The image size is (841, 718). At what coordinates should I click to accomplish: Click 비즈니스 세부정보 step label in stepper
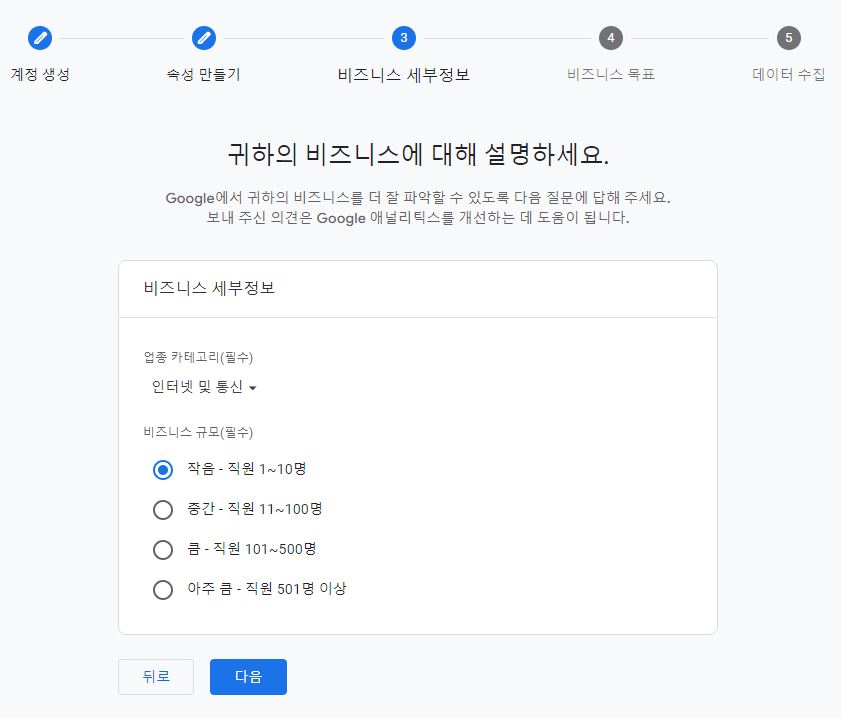pos(404,75)
